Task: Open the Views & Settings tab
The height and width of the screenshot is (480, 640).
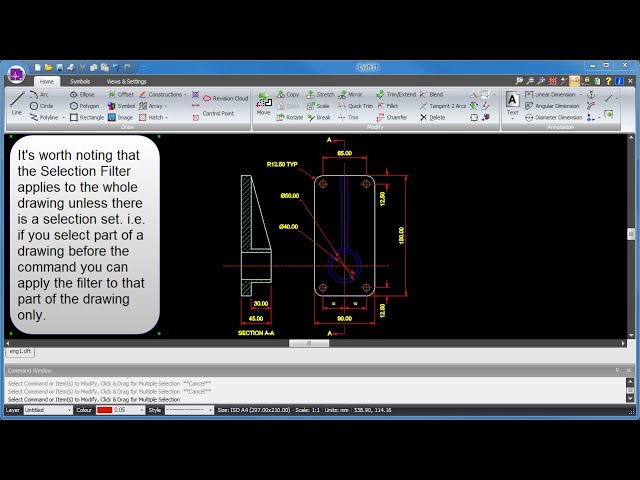Action: 127,81
